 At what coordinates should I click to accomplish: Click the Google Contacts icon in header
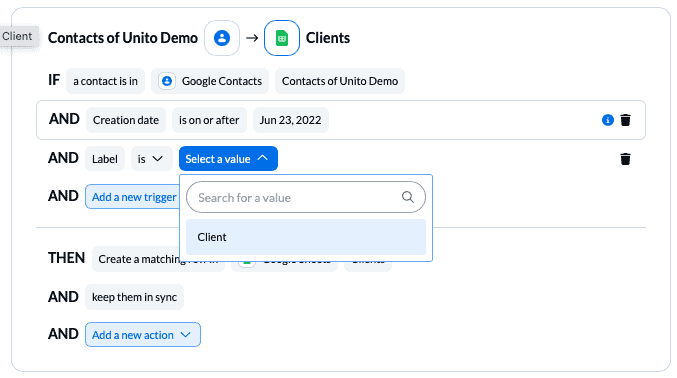[222, 38]
